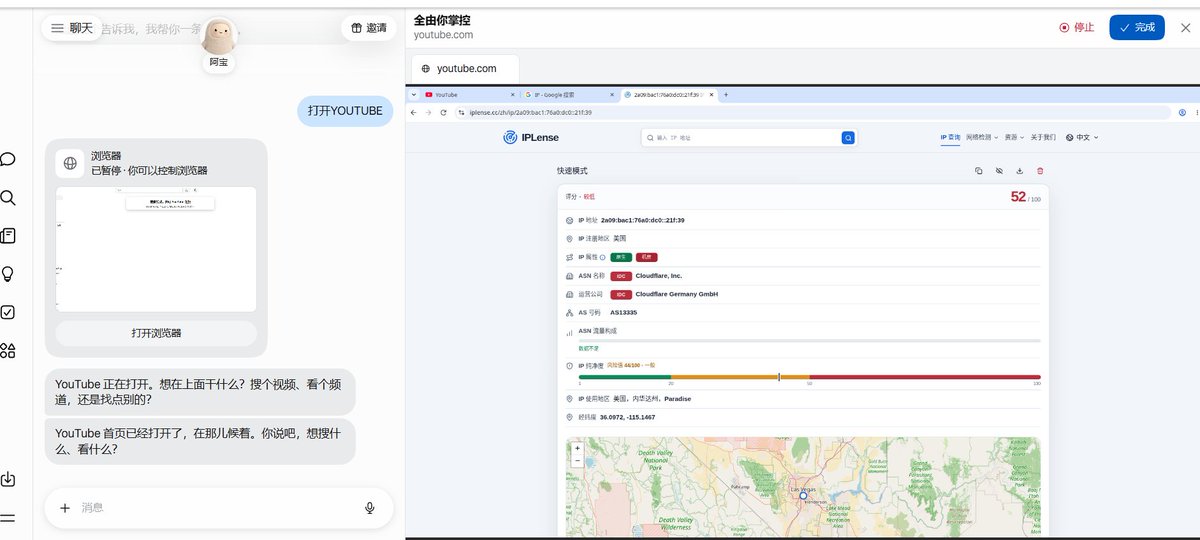Click the iplense.cc address bar

coord(814,112)
